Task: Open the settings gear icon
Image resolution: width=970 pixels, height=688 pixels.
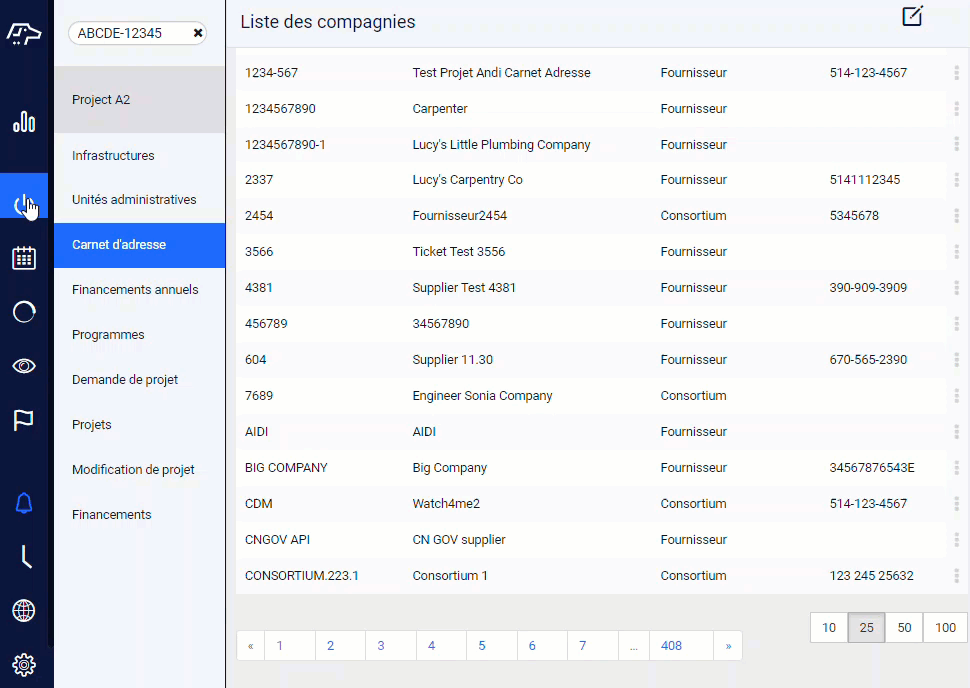Action: coord(24,664)
